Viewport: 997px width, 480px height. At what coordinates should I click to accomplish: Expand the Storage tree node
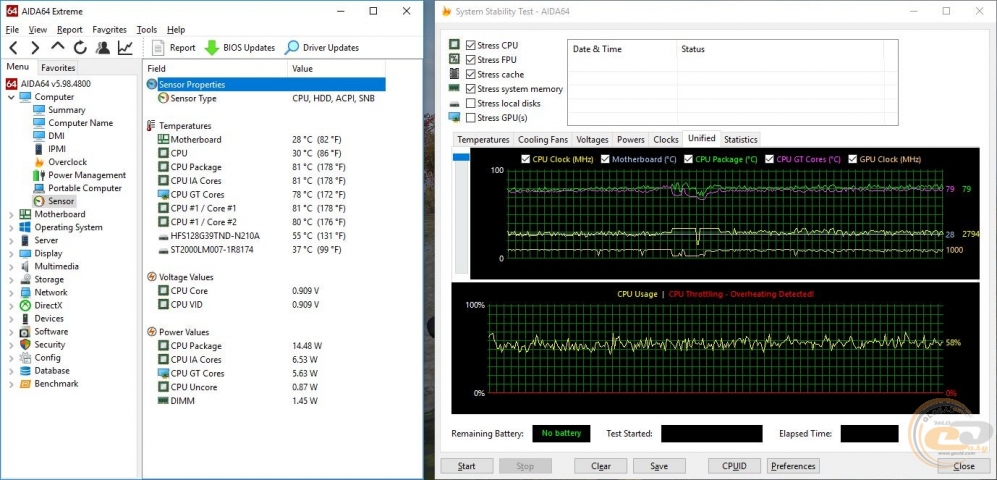coord(11,280)
